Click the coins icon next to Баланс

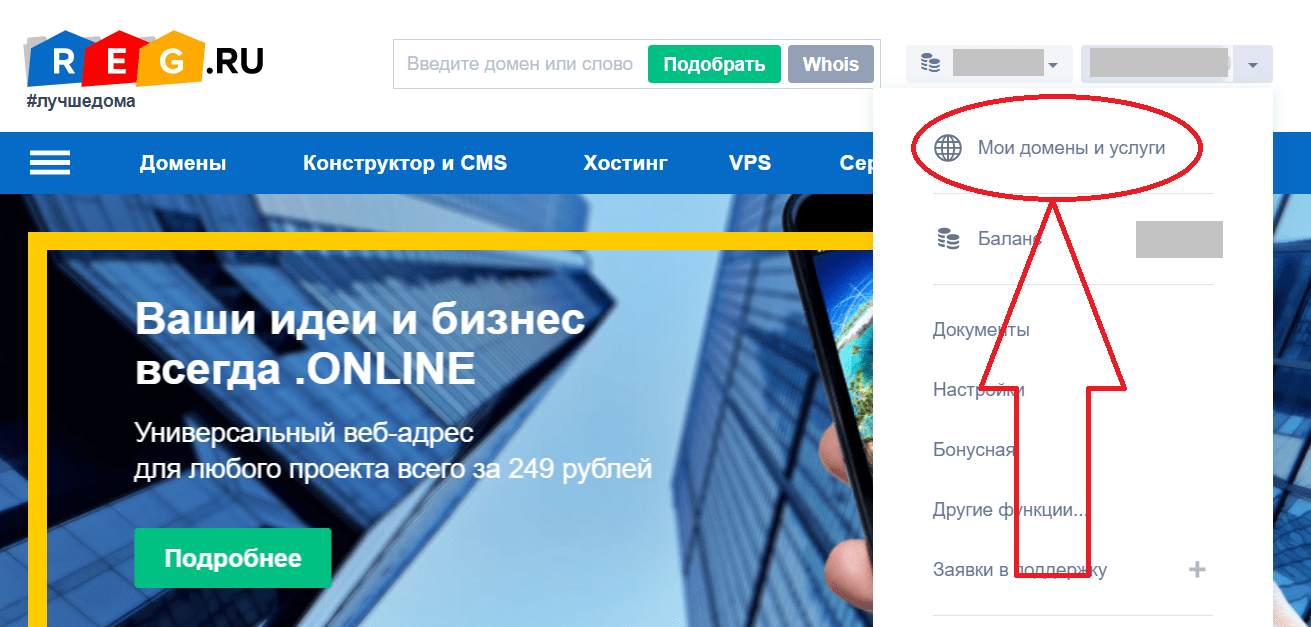pos(947,239)
